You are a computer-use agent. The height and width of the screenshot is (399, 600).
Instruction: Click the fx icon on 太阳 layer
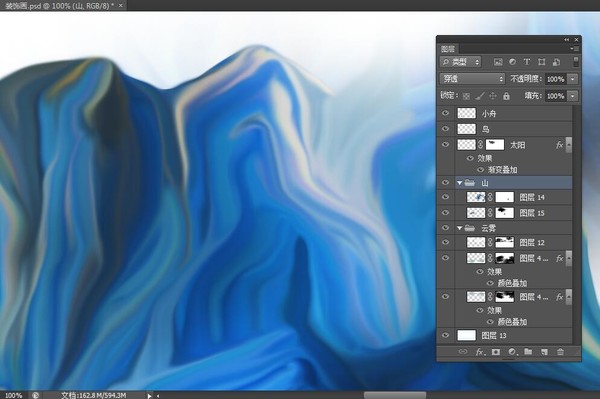[559, 145]
